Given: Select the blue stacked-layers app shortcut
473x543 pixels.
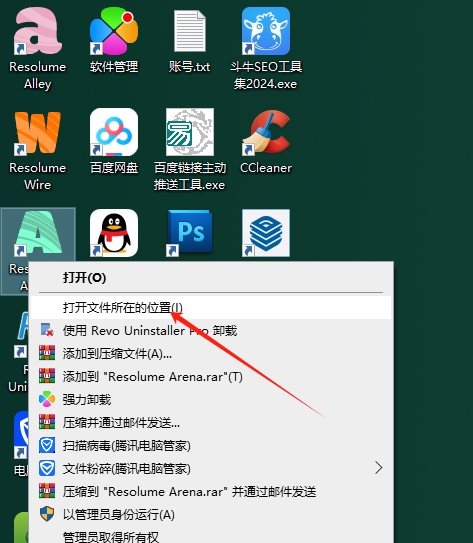Looking at the screenshot, I should [x=266, y=233].
